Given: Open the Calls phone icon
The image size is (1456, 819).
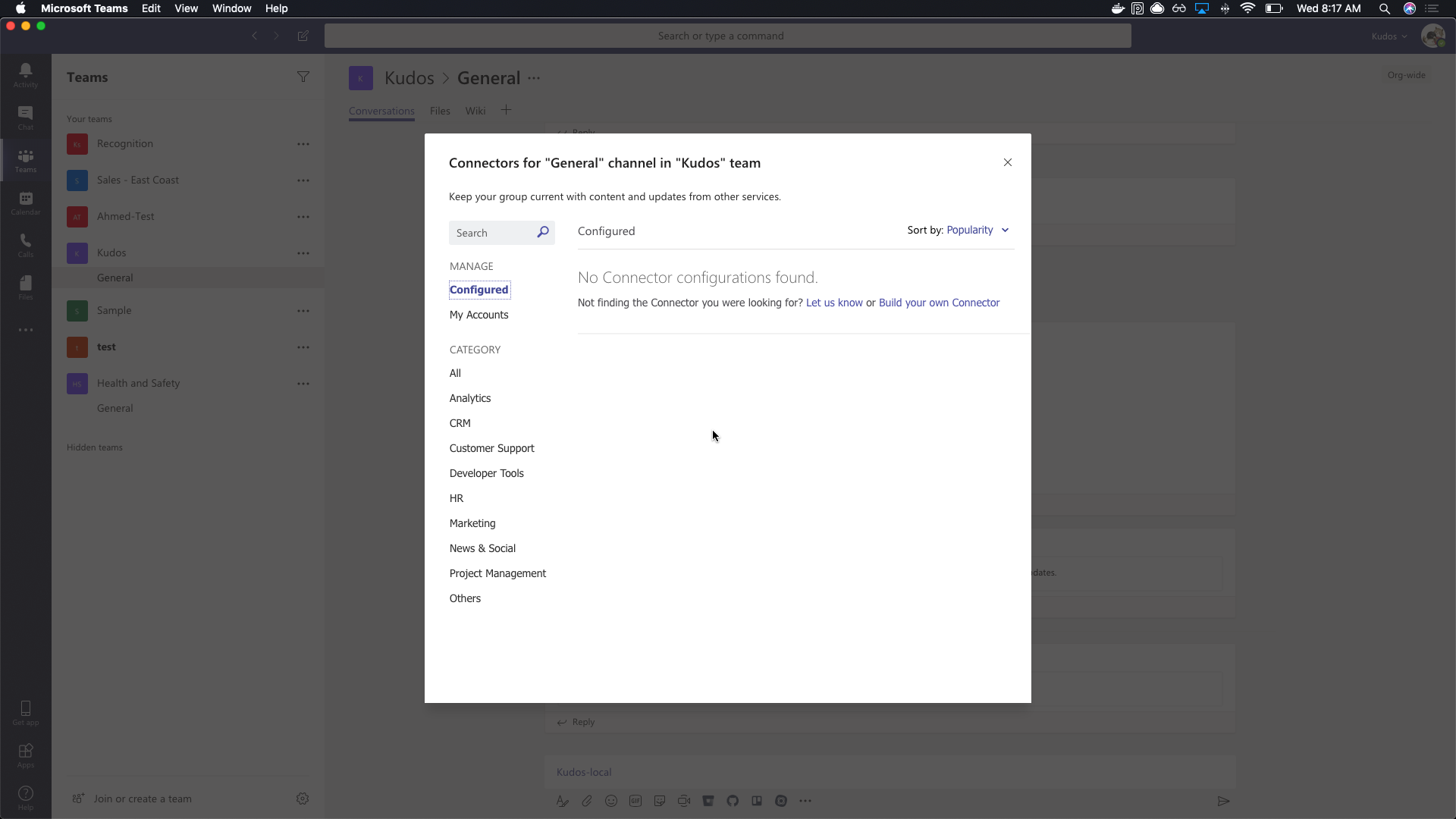Looking at the screenshot, I should point(26,245).
